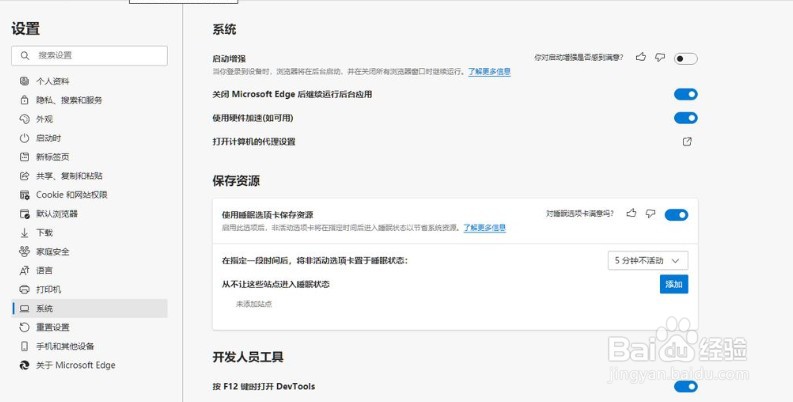Give thumbs up for 睡眠选项卡

click(x=631, y=213)
